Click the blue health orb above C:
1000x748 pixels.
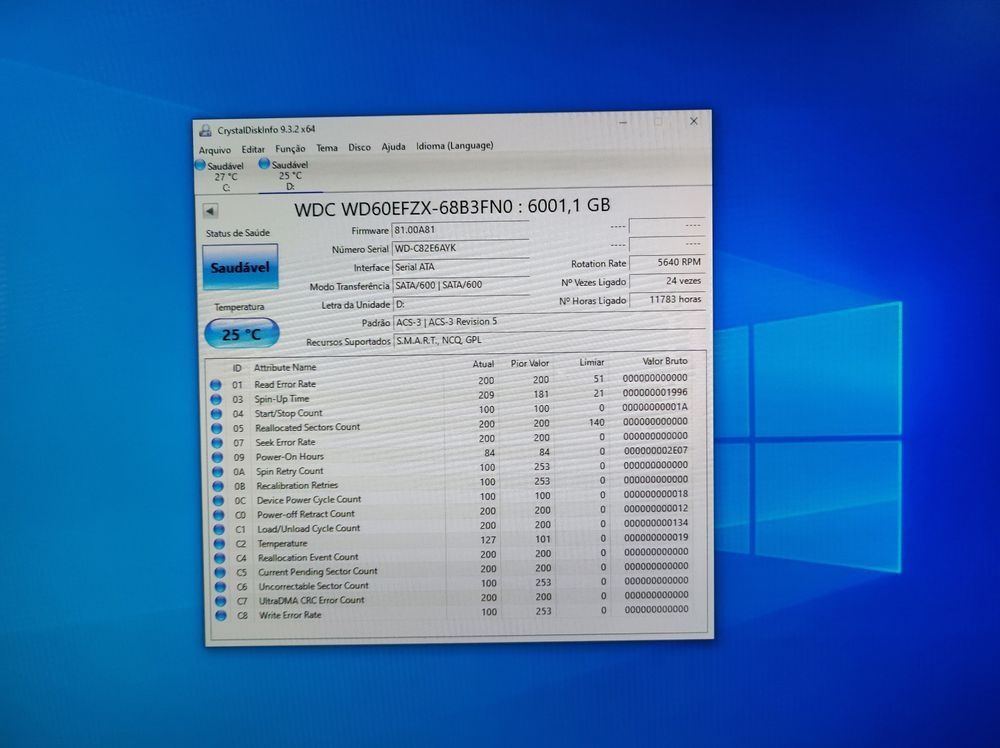[200, 165]
